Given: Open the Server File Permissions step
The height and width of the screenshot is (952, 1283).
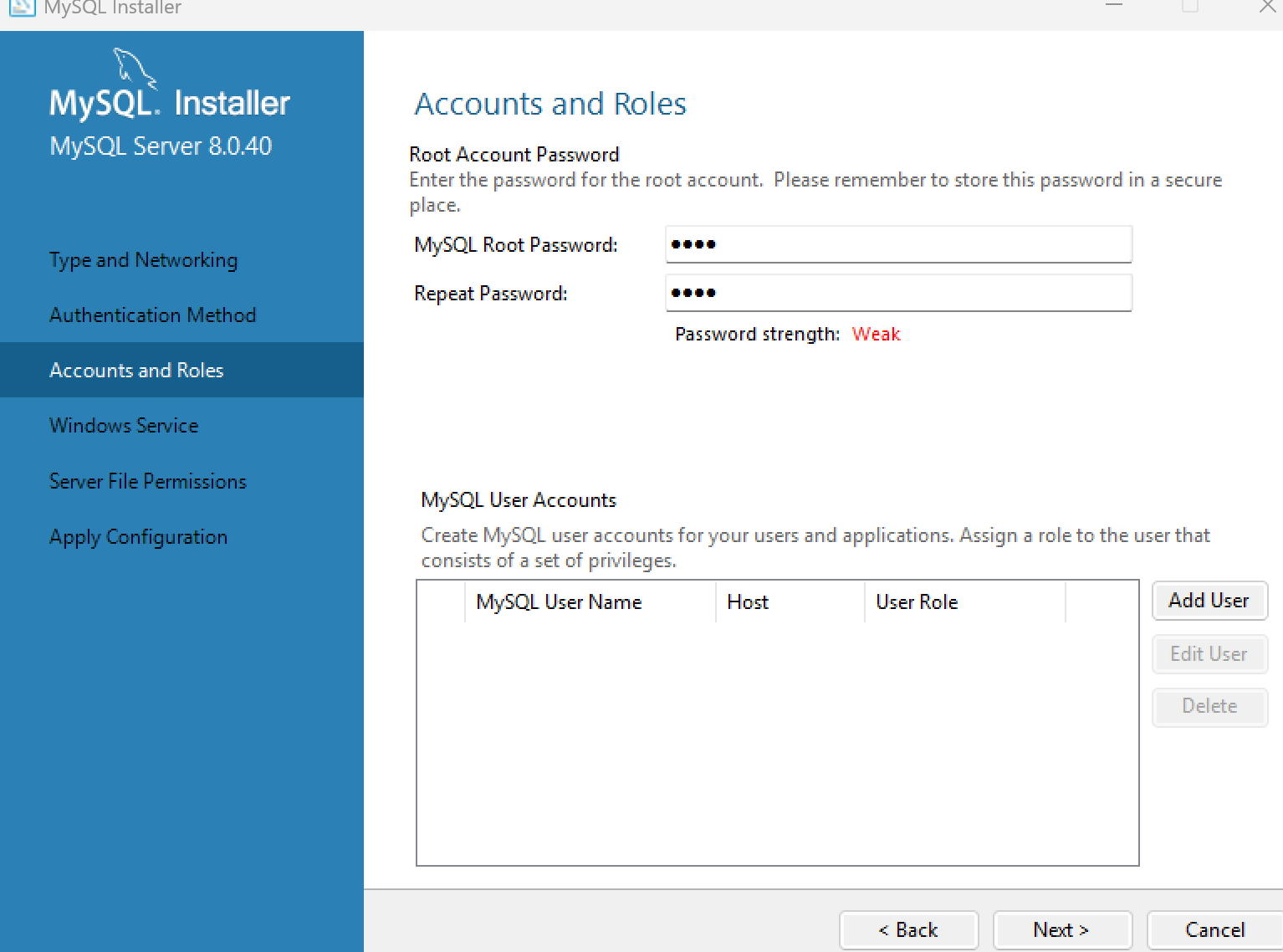Looking at the screenshot, I should pyautogui.click(x=148, y=481).
